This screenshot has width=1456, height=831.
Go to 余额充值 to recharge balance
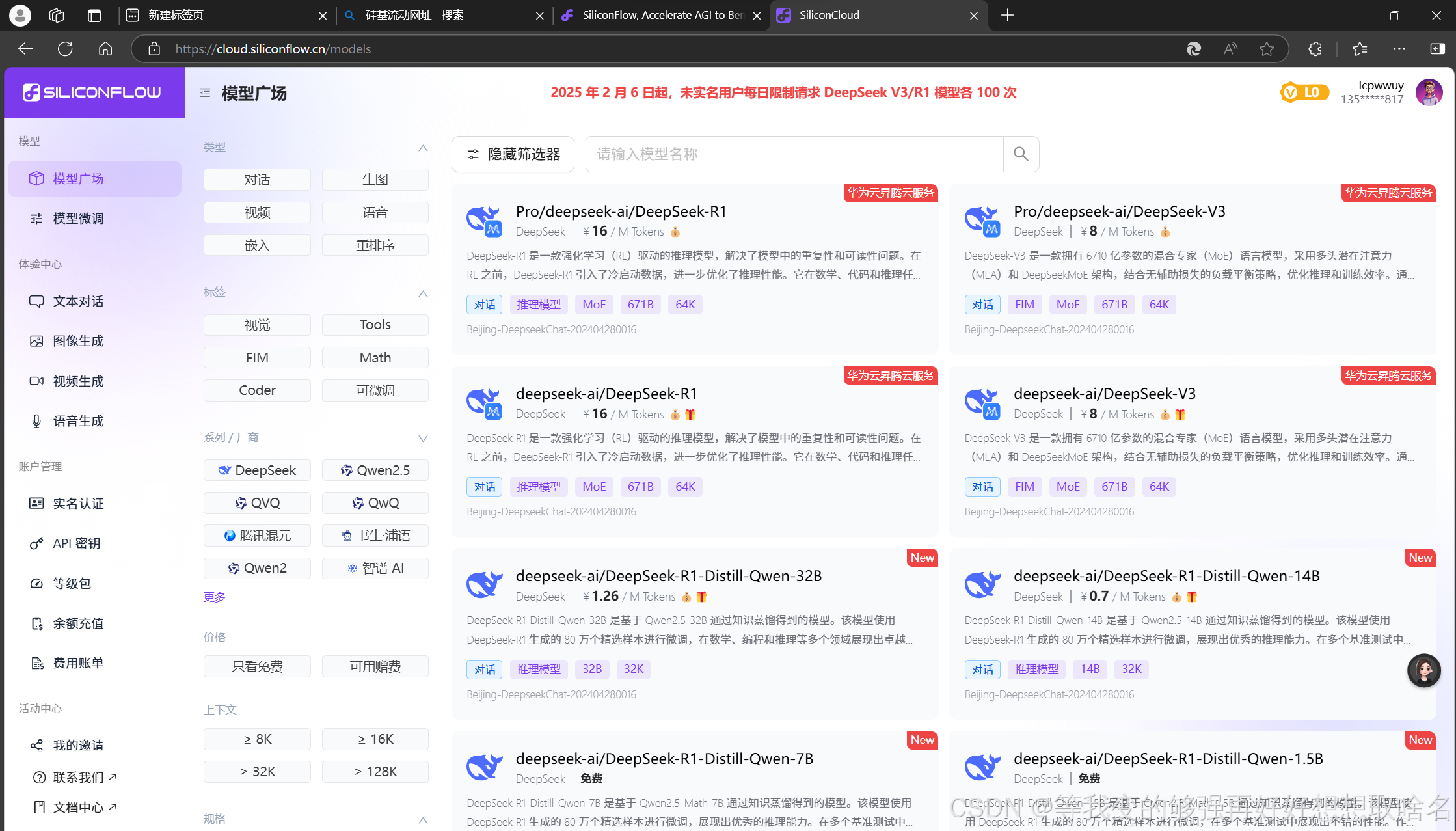tap(77, 623)
